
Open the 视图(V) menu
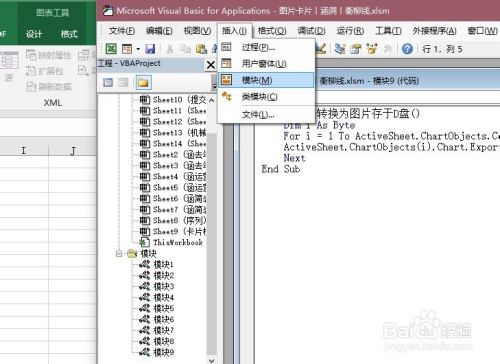(197, 31)
